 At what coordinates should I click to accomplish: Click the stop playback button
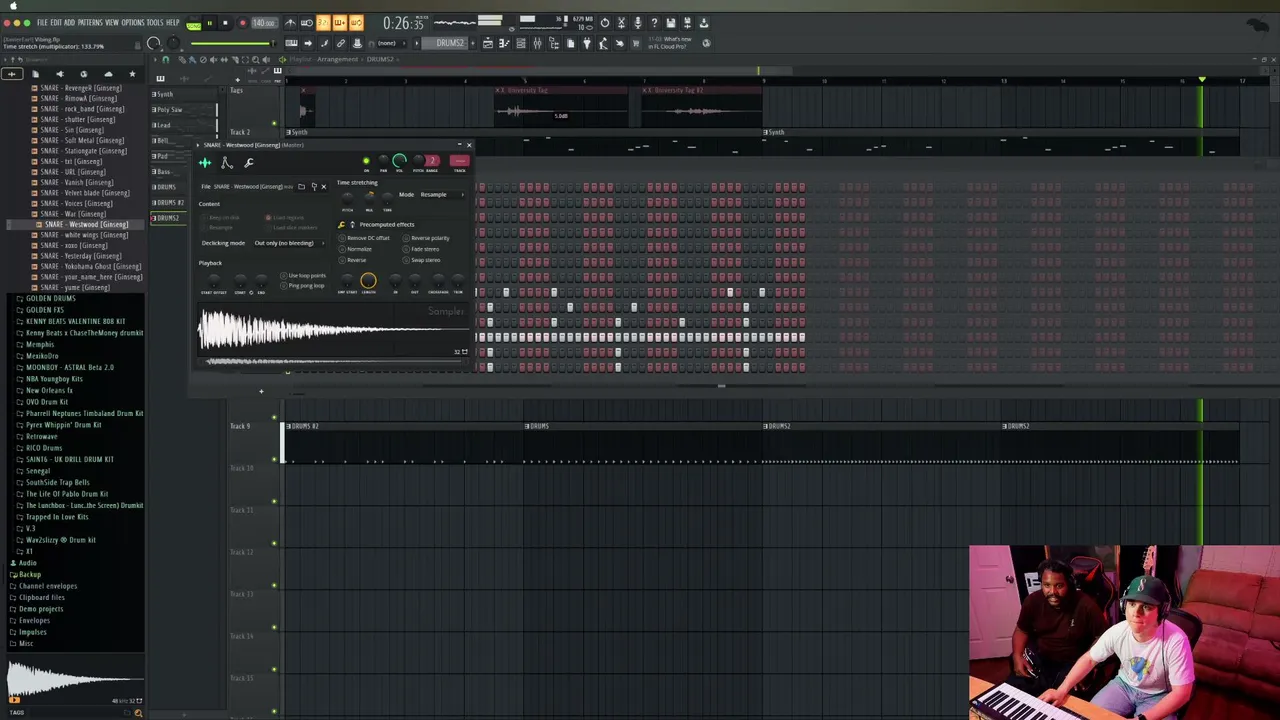(x=225, y=22)
